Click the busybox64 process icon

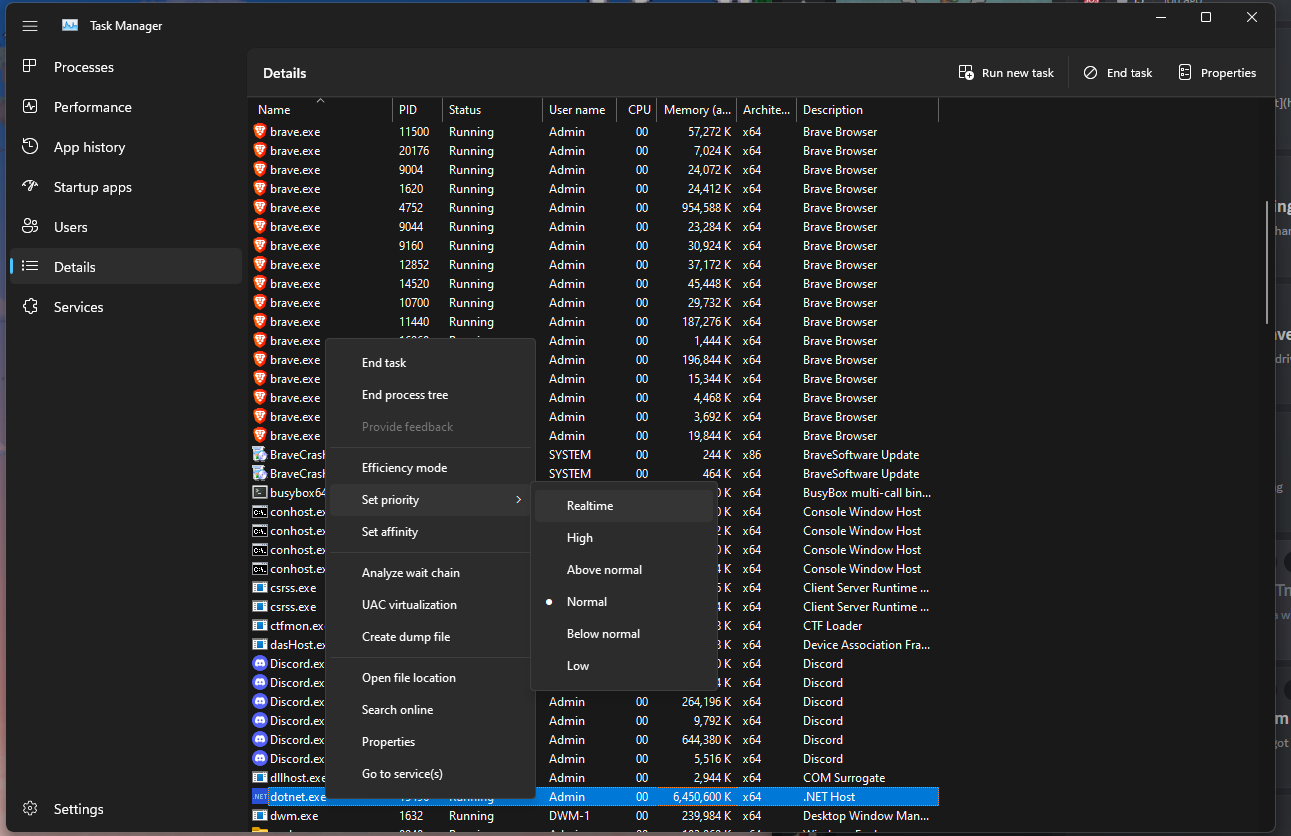(x=260, y=493)
